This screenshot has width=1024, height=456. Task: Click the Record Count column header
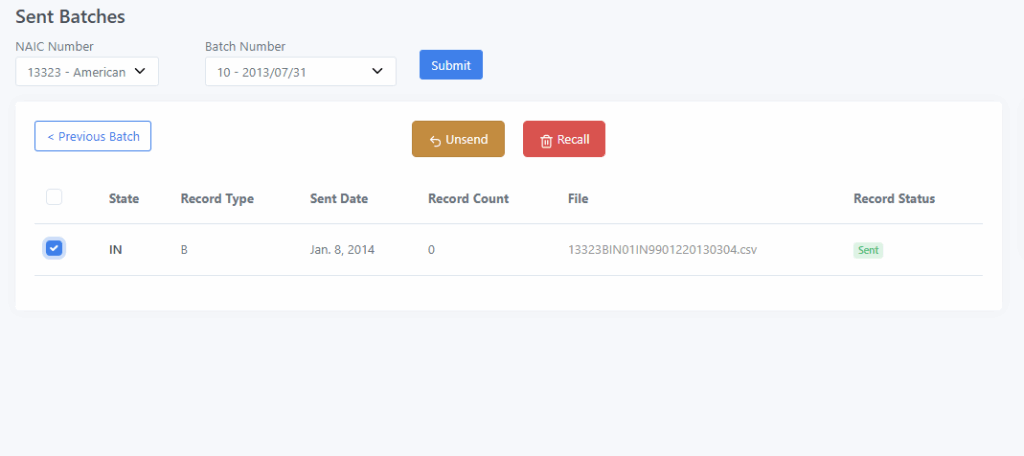point(468,199)
